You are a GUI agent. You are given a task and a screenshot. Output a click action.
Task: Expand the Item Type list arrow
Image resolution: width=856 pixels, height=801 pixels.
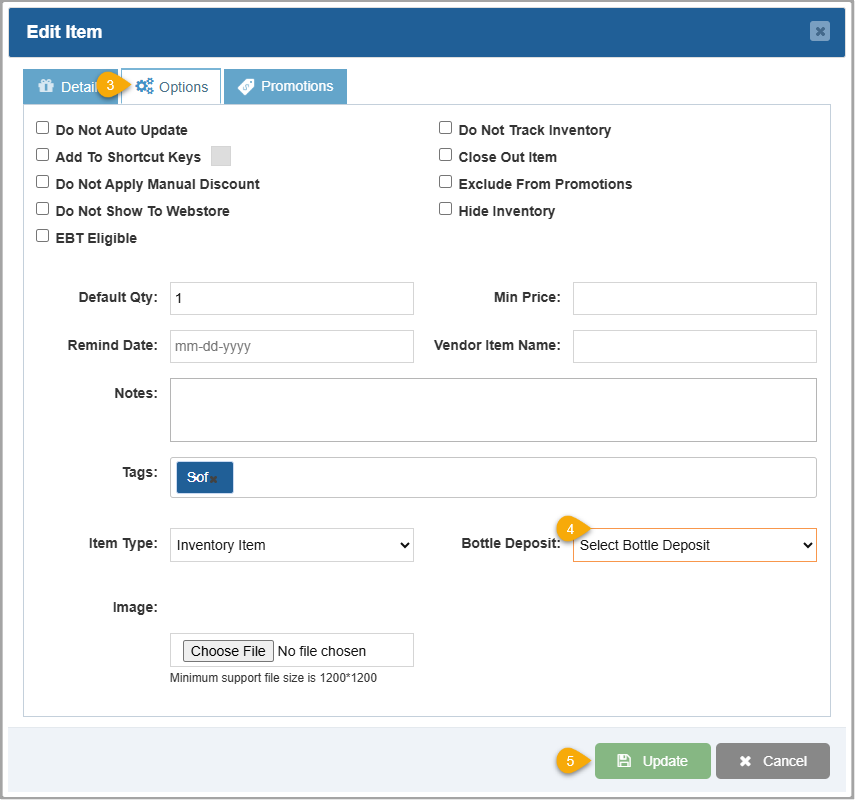403,545
